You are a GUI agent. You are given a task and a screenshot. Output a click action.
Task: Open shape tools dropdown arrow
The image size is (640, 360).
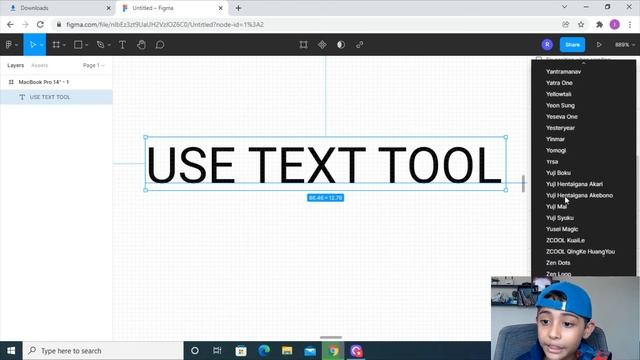click(87, 45)
